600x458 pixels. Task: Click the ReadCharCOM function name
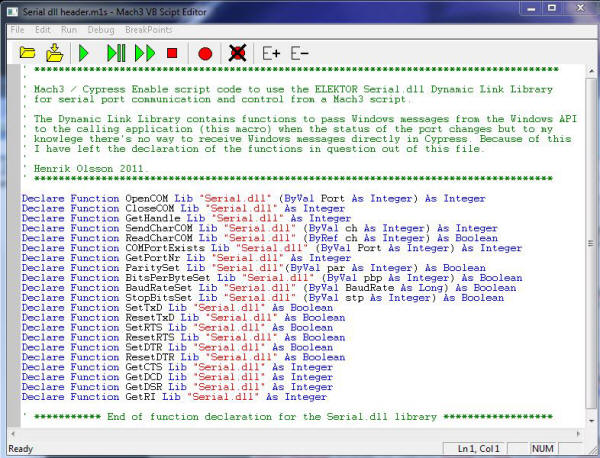[x=159, y=238]
